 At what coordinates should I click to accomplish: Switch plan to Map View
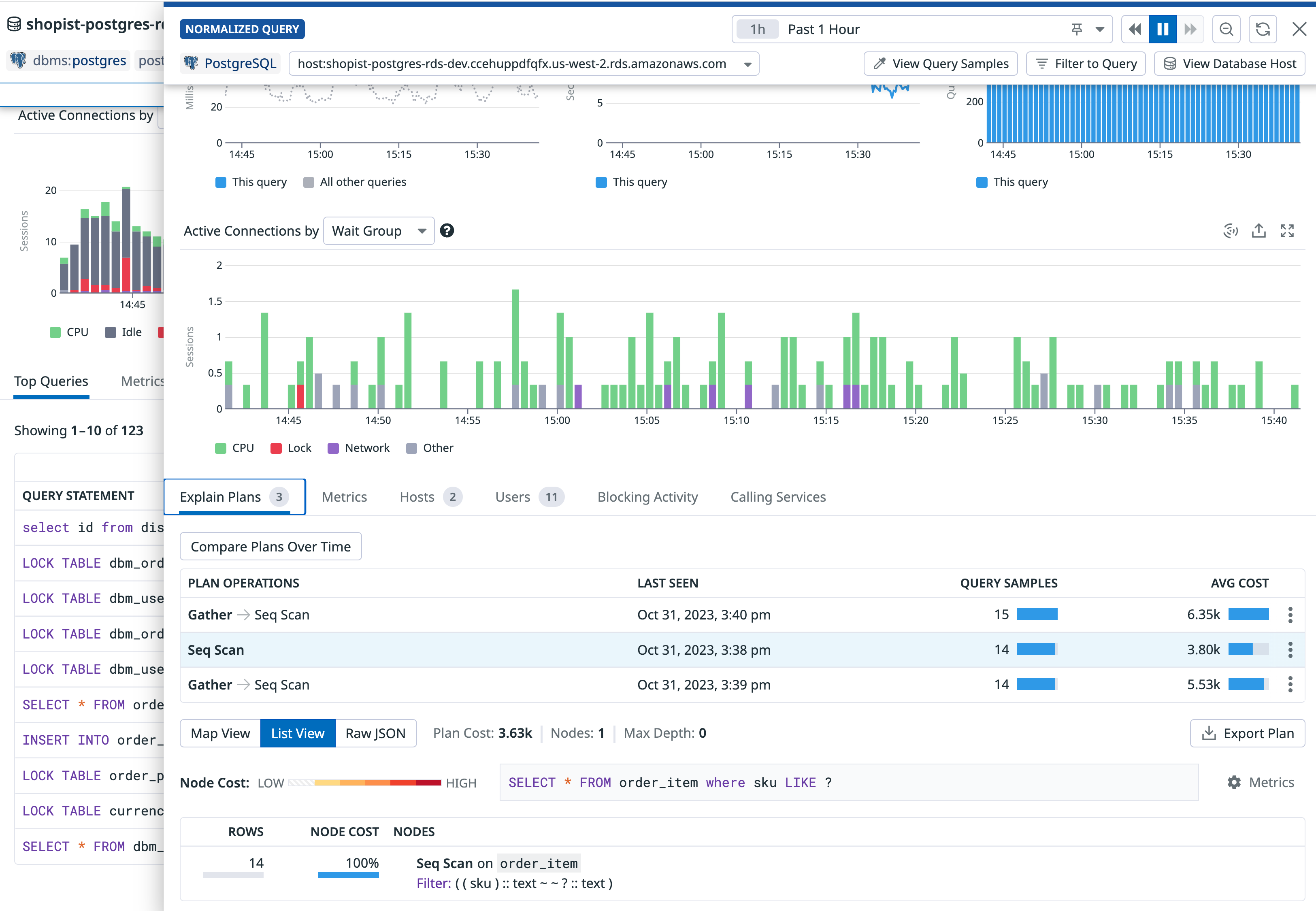point(220,734)
